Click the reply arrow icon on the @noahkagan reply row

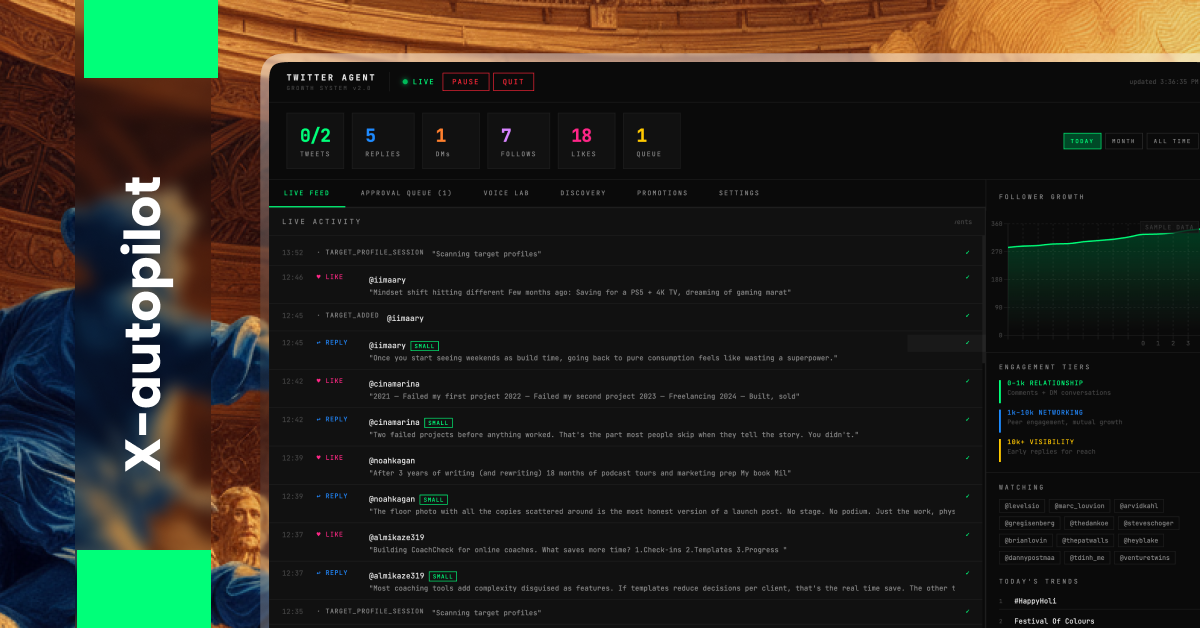[319, 496]
